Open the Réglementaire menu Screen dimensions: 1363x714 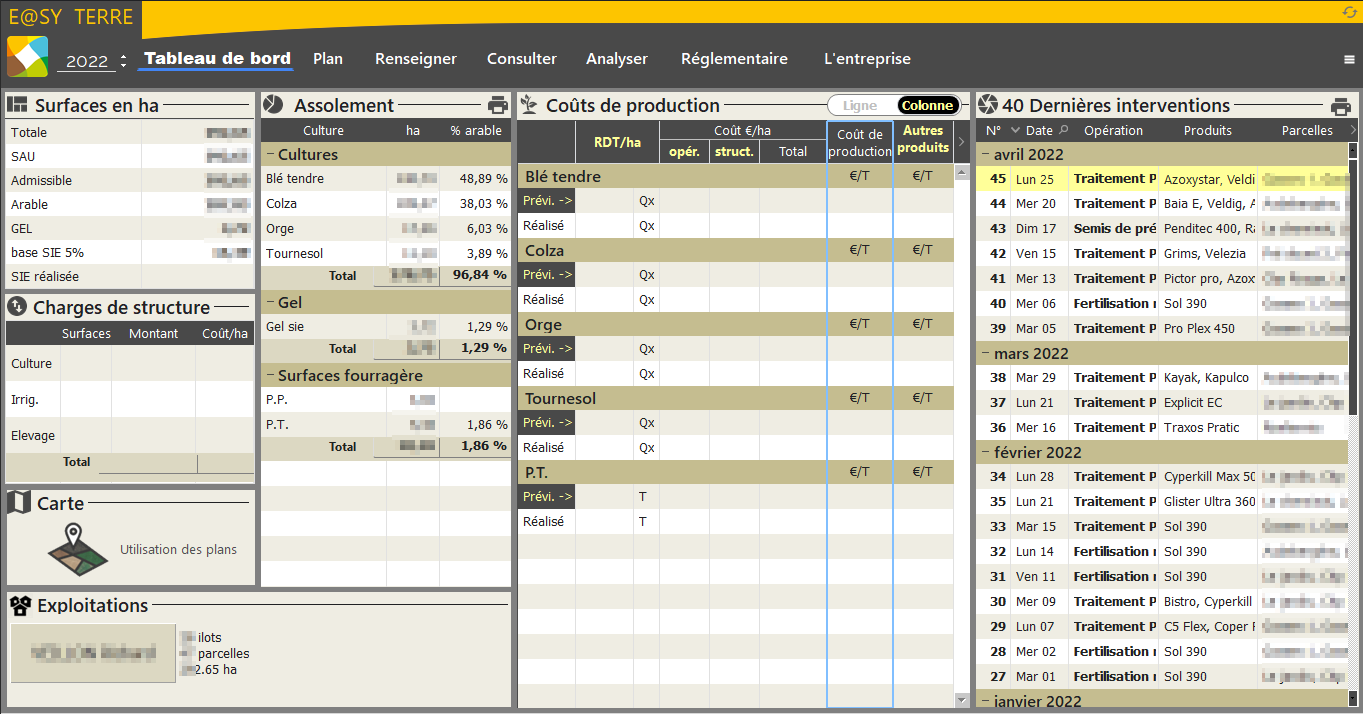(733, 59)
